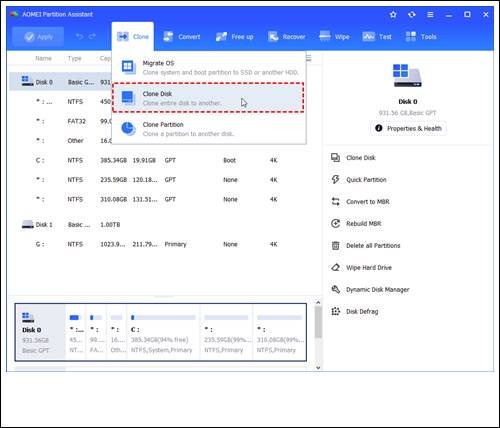Open the Recover menu
Image resolution: width=500 pixels, height=428 pixels.
point(287,37)
